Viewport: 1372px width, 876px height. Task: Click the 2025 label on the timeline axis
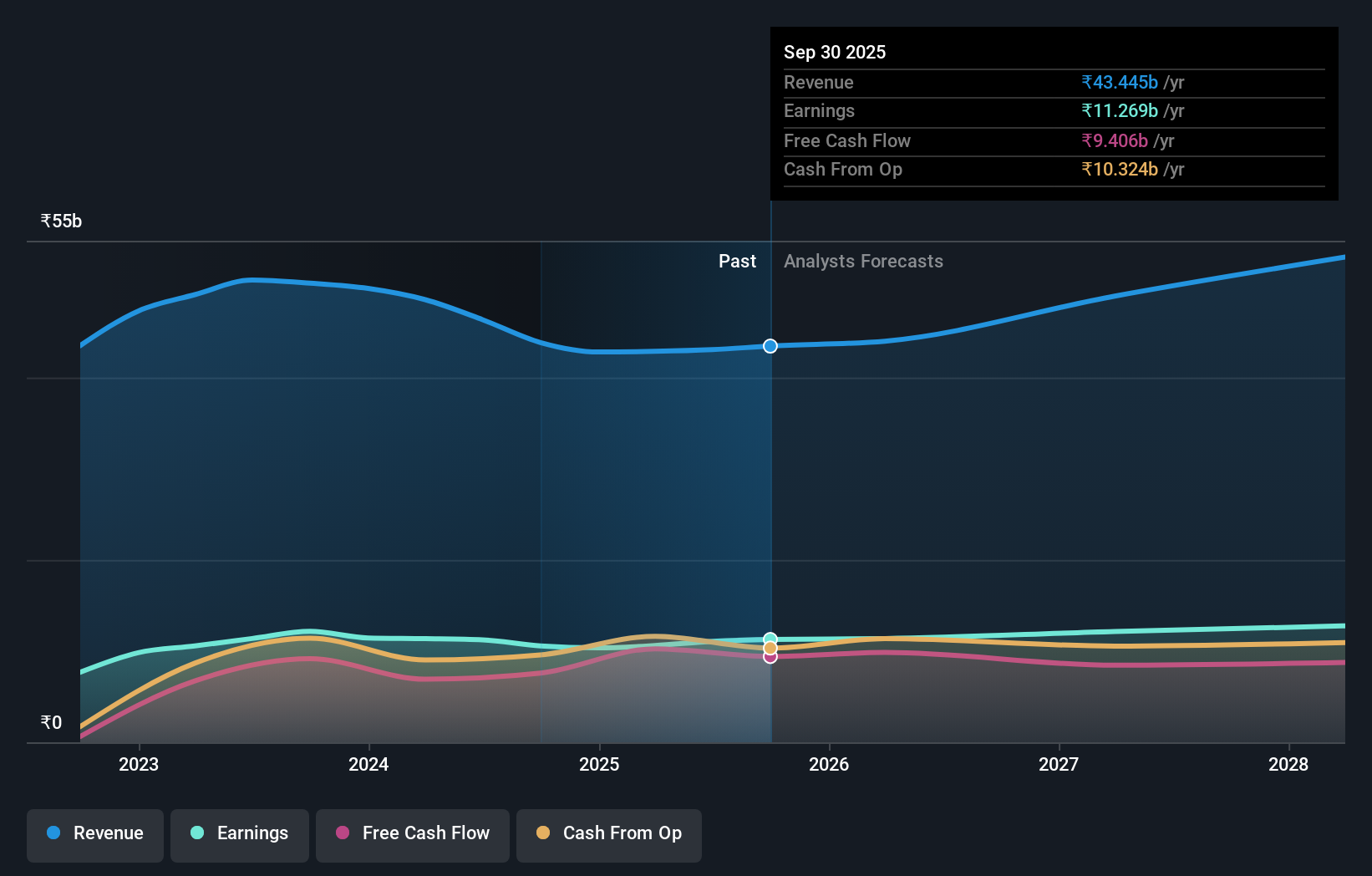click(x=599, y=764)
